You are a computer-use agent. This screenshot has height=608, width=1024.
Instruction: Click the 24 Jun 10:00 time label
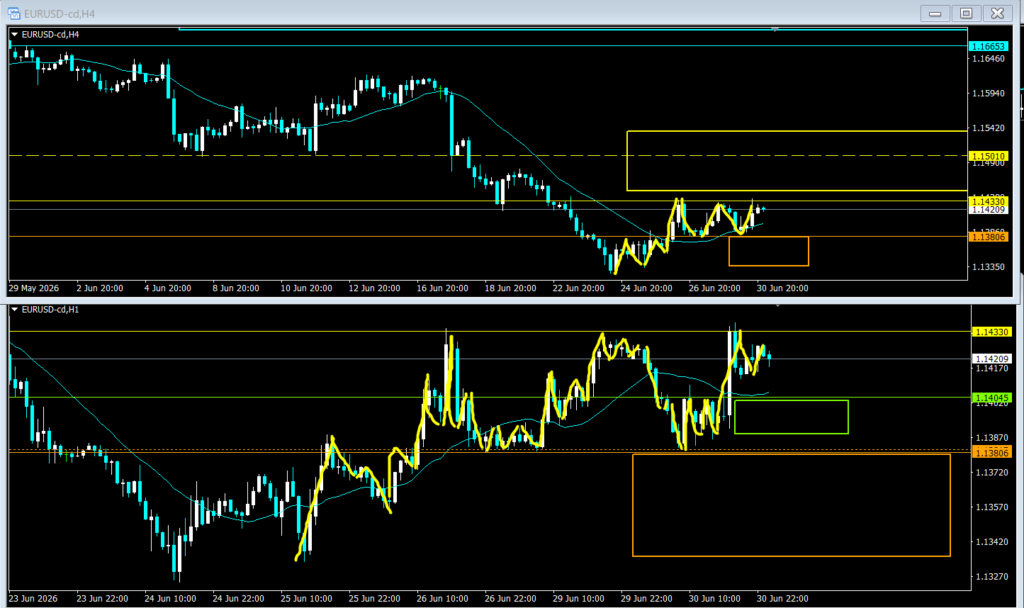tap(170, 598)
